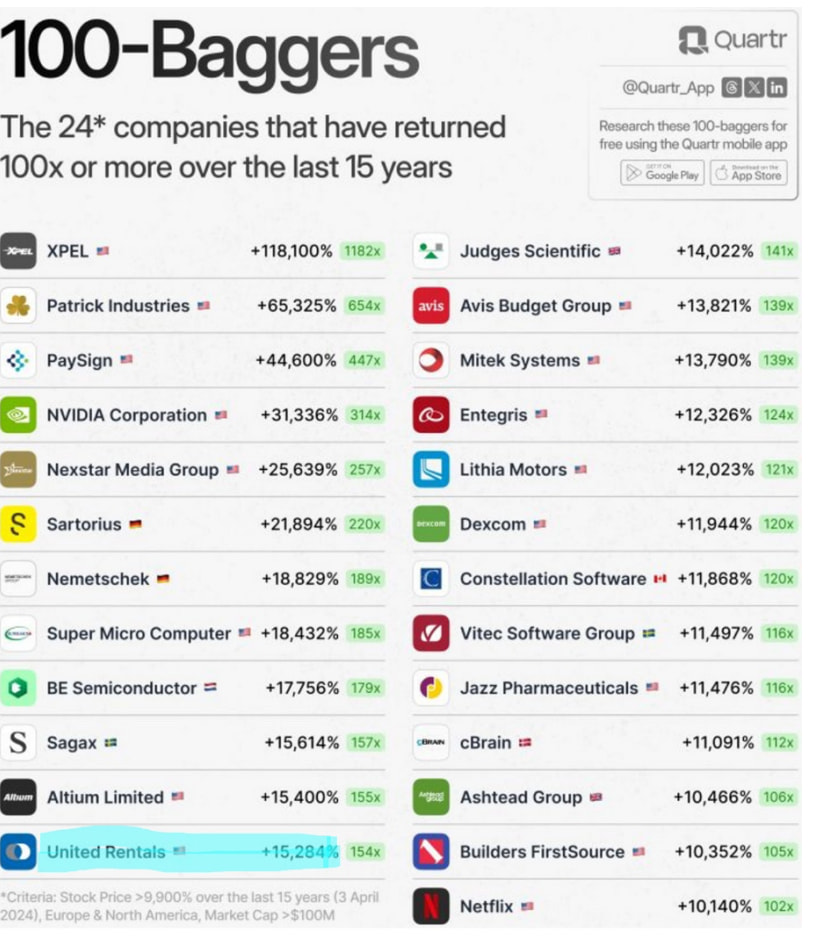
Task: Click the Netflix logo icon
Action: pos(431,906)
